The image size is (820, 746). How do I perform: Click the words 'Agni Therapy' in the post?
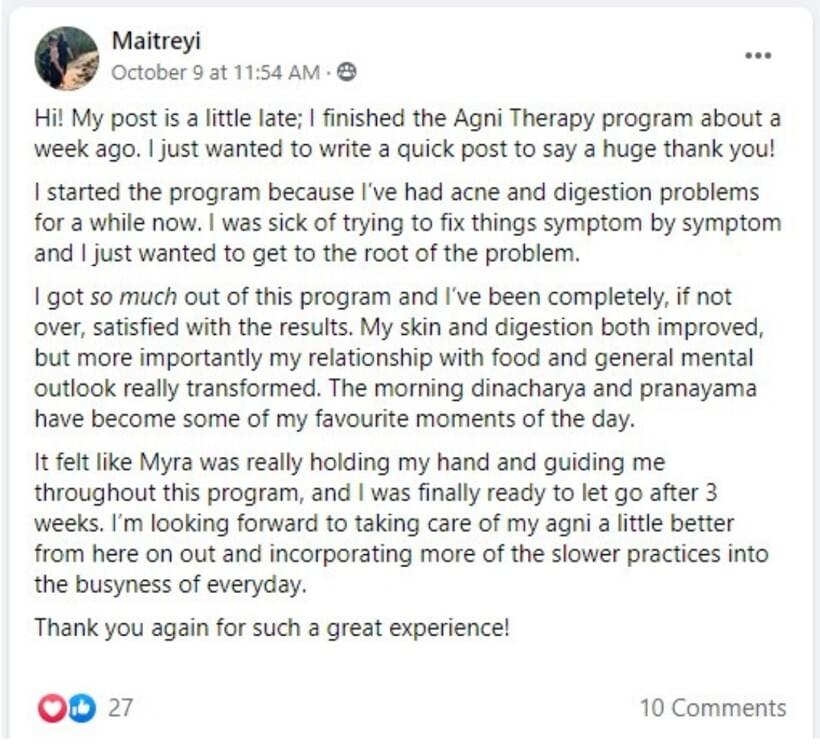[x=524, y=119]
